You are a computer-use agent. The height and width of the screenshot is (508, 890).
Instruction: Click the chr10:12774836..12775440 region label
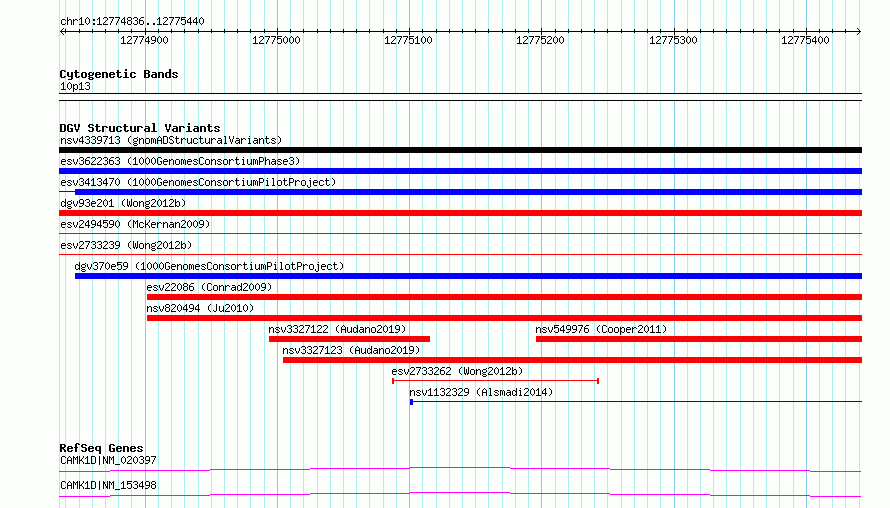coord(132,21)
